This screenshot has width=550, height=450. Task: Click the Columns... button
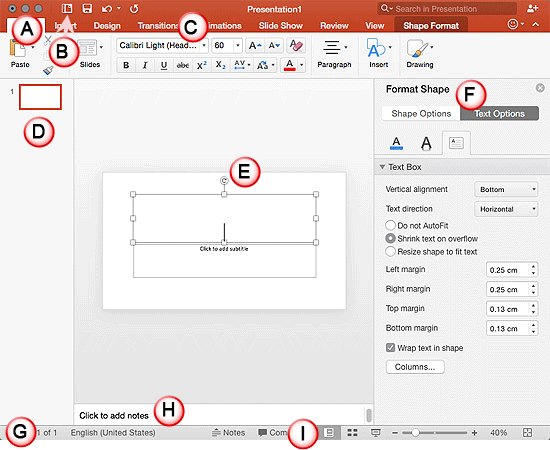(x=415, y=367)
